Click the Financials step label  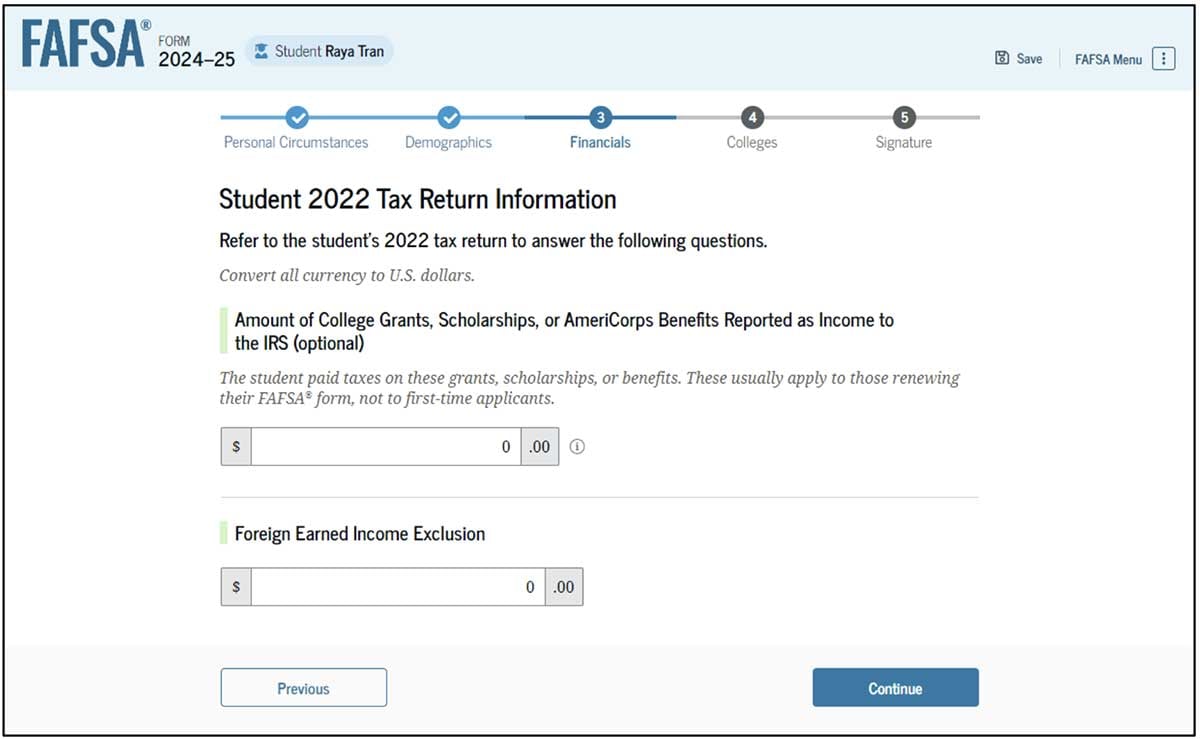pyautogui.click(x=600, y=142)
